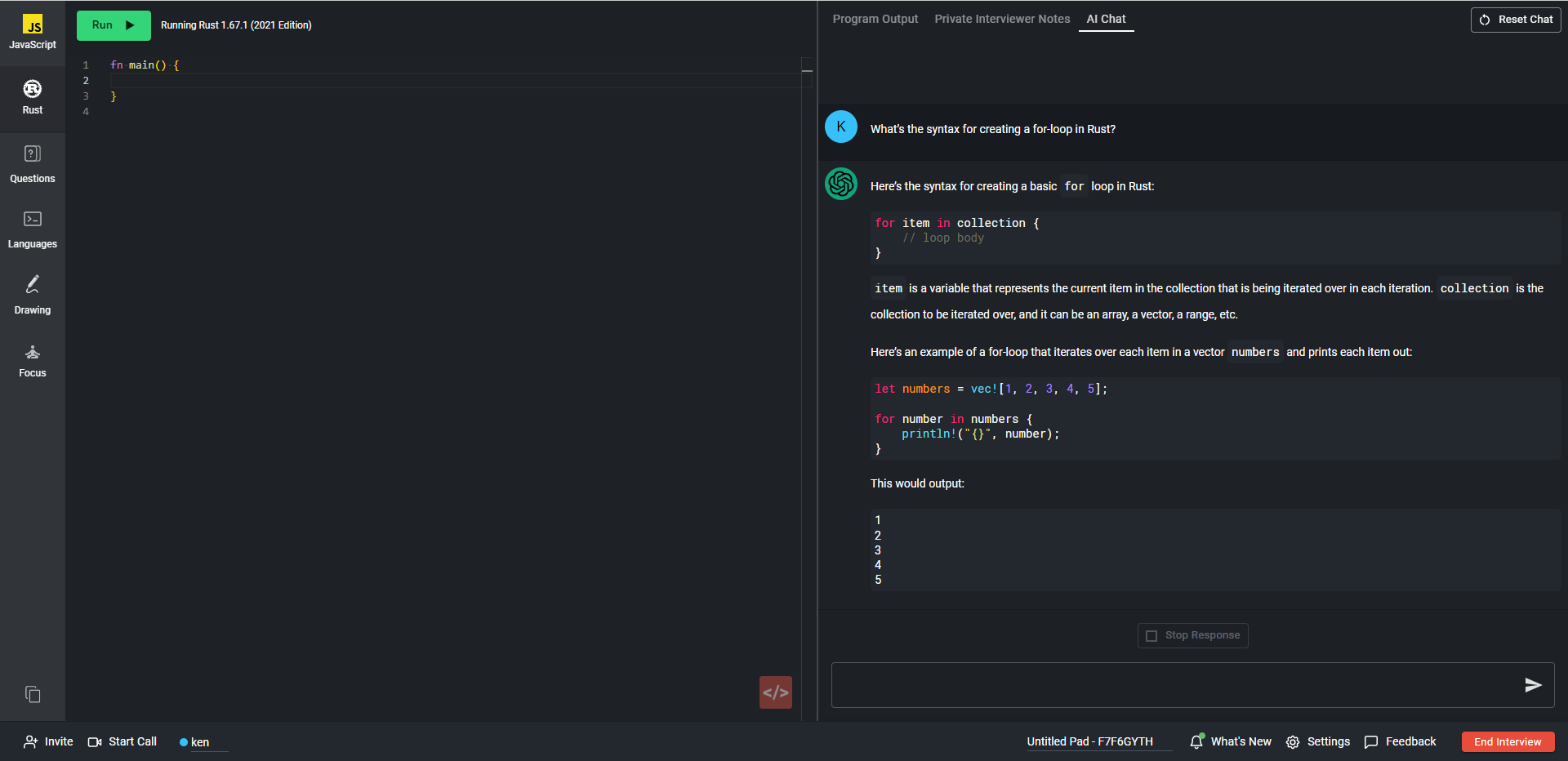Invite a participant to the pad
The width and height of the screenshot is (1568, 761).
click(49, 741)
